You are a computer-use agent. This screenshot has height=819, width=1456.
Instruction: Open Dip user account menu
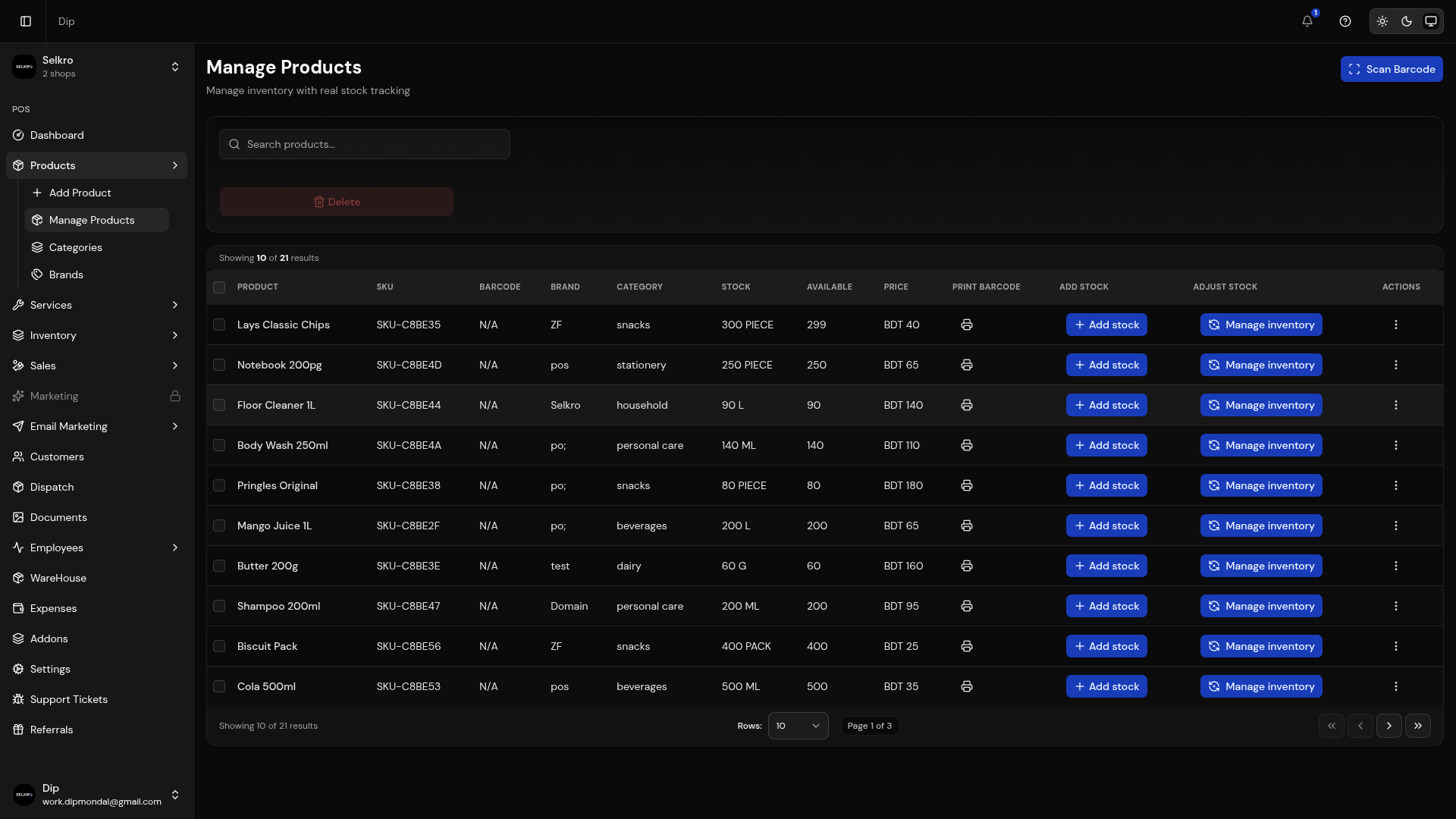pyautogui.click(x=96, y=795)
